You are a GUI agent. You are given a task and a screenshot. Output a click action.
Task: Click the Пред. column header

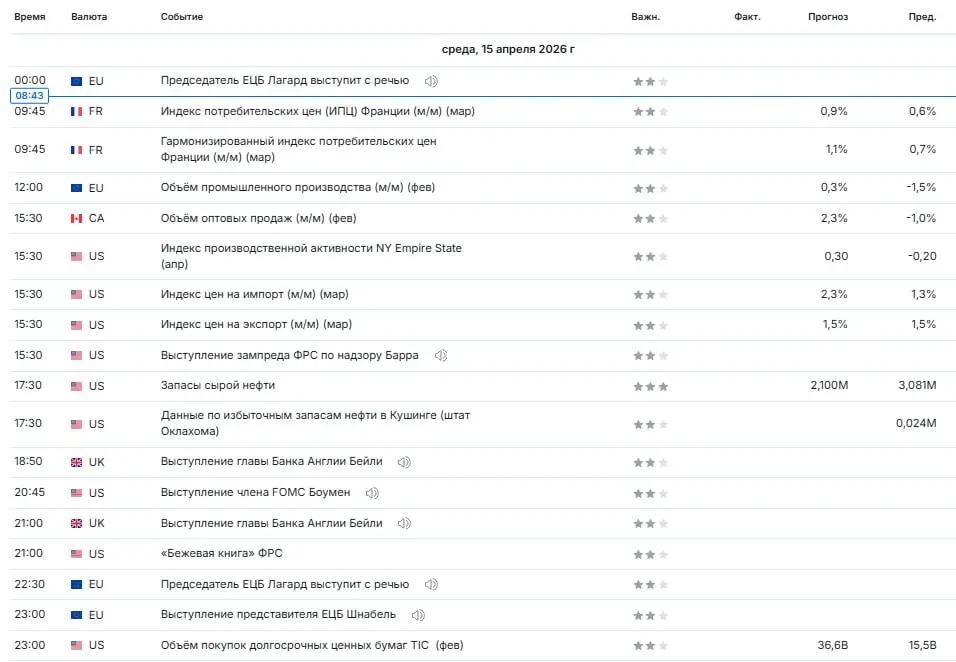pos(922,16)
